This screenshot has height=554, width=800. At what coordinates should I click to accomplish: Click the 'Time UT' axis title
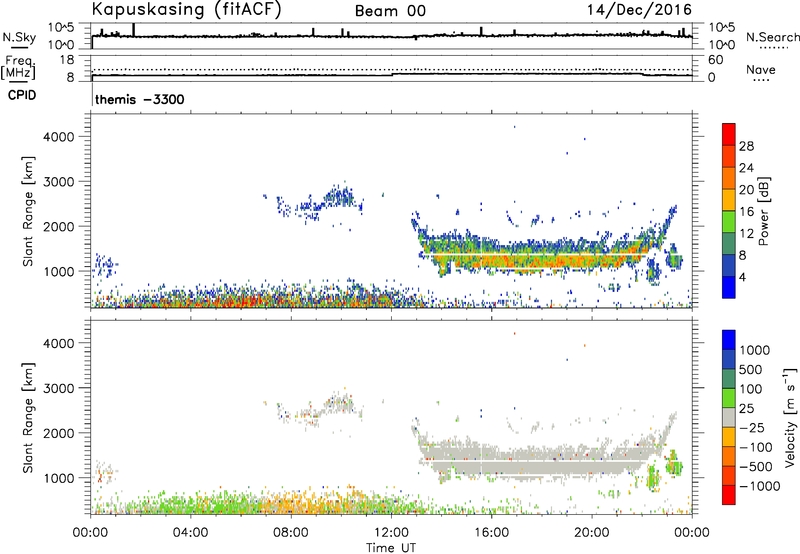(x=391, y=548)
